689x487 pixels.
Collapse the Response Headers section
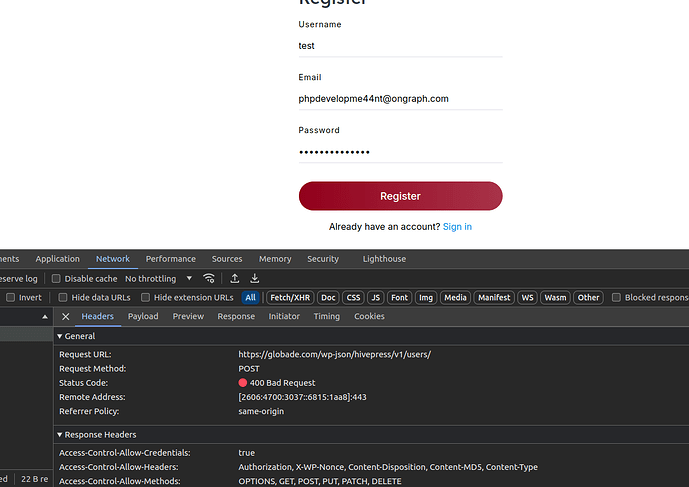tap(60, 435)
